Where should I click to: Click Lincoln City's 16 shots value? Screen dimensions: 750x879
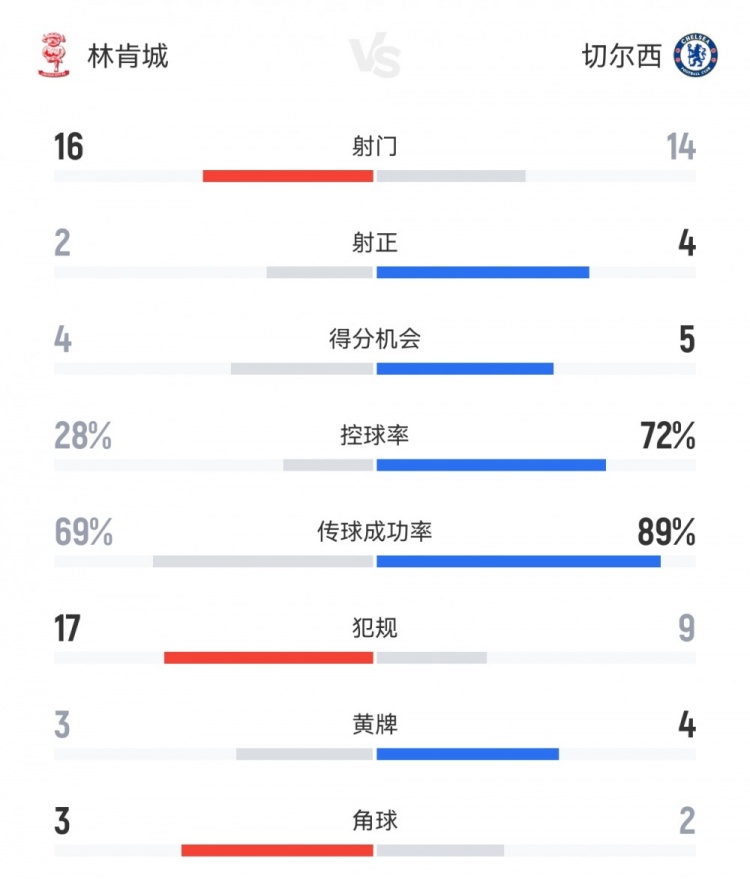tap(69, 147)
